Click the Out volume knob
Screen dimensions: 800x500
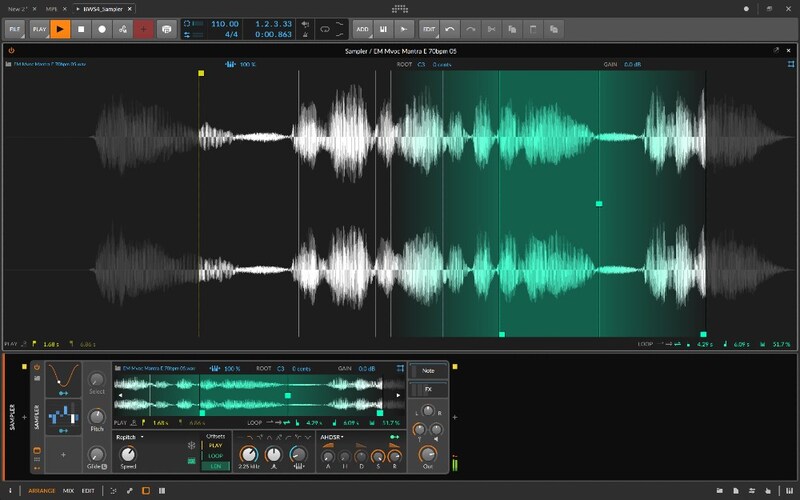(x=429, y=456)
